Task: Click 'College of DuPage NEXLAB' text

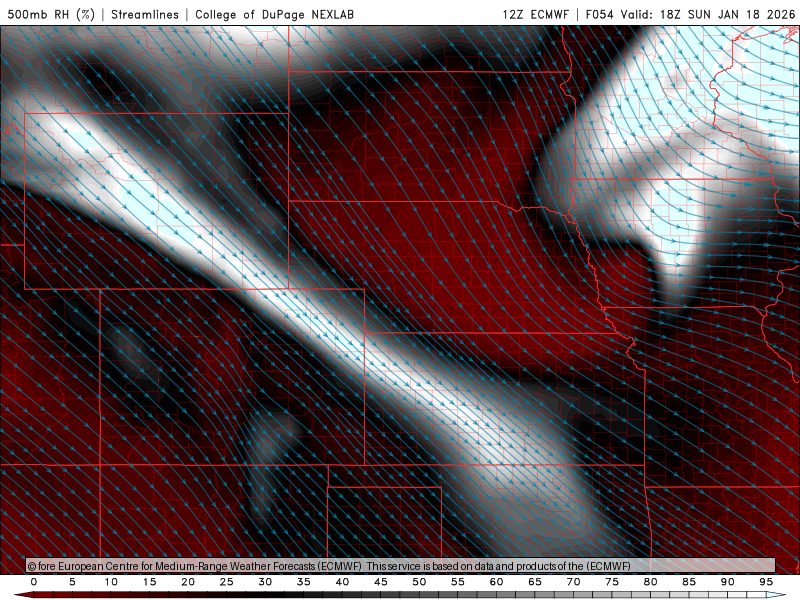Action: point(274,14)
